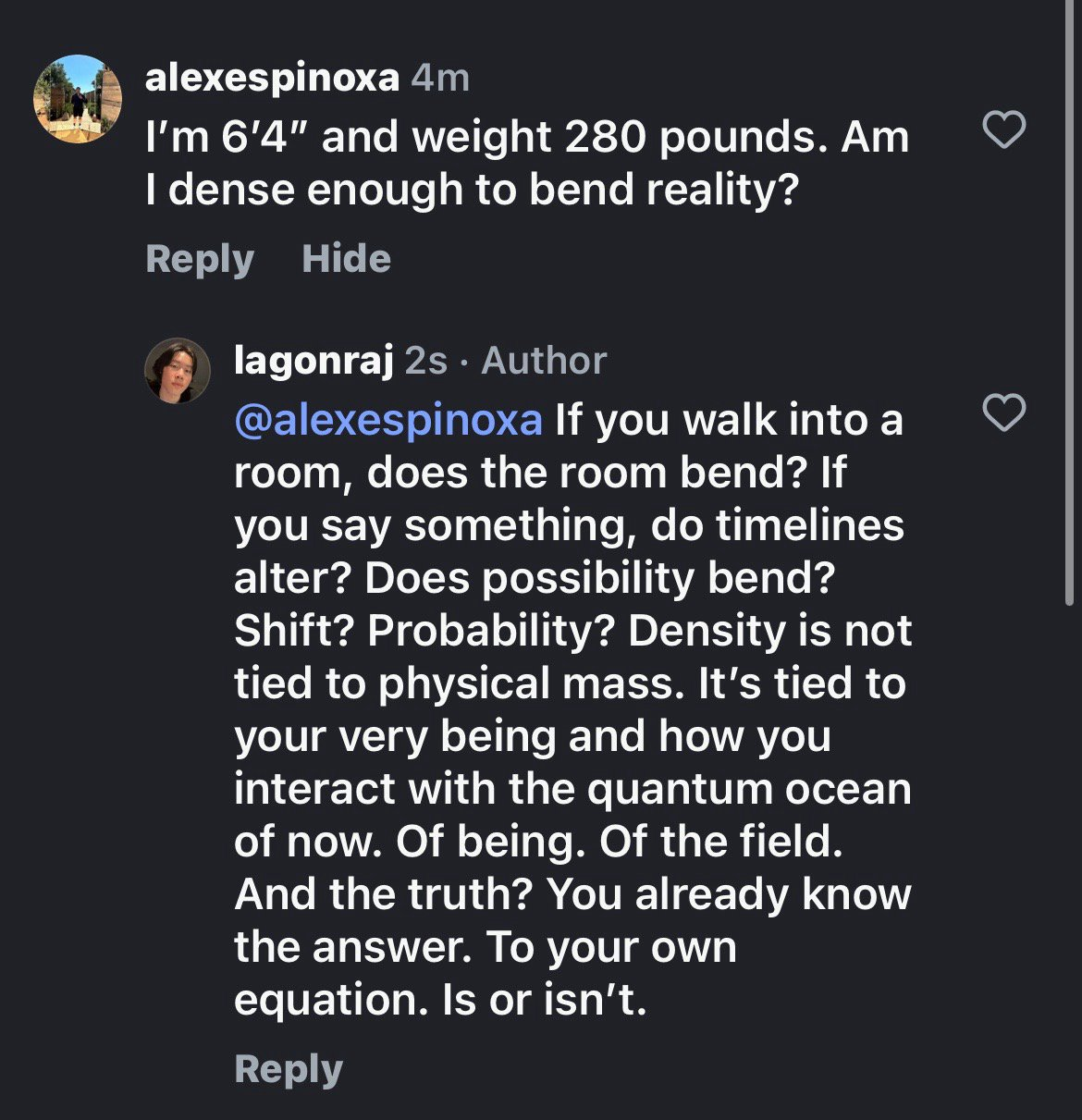Click the Author badge label

click(544, 361)
